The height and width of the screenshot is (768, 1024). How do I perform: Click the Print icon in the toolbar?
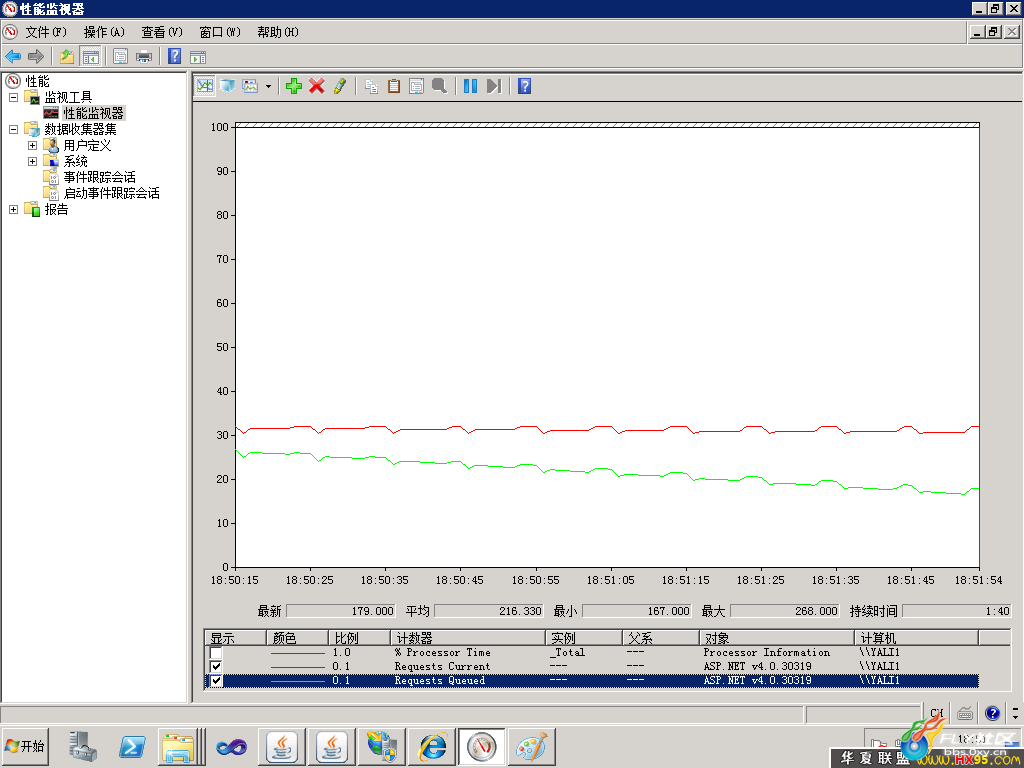tap(144, 57)
